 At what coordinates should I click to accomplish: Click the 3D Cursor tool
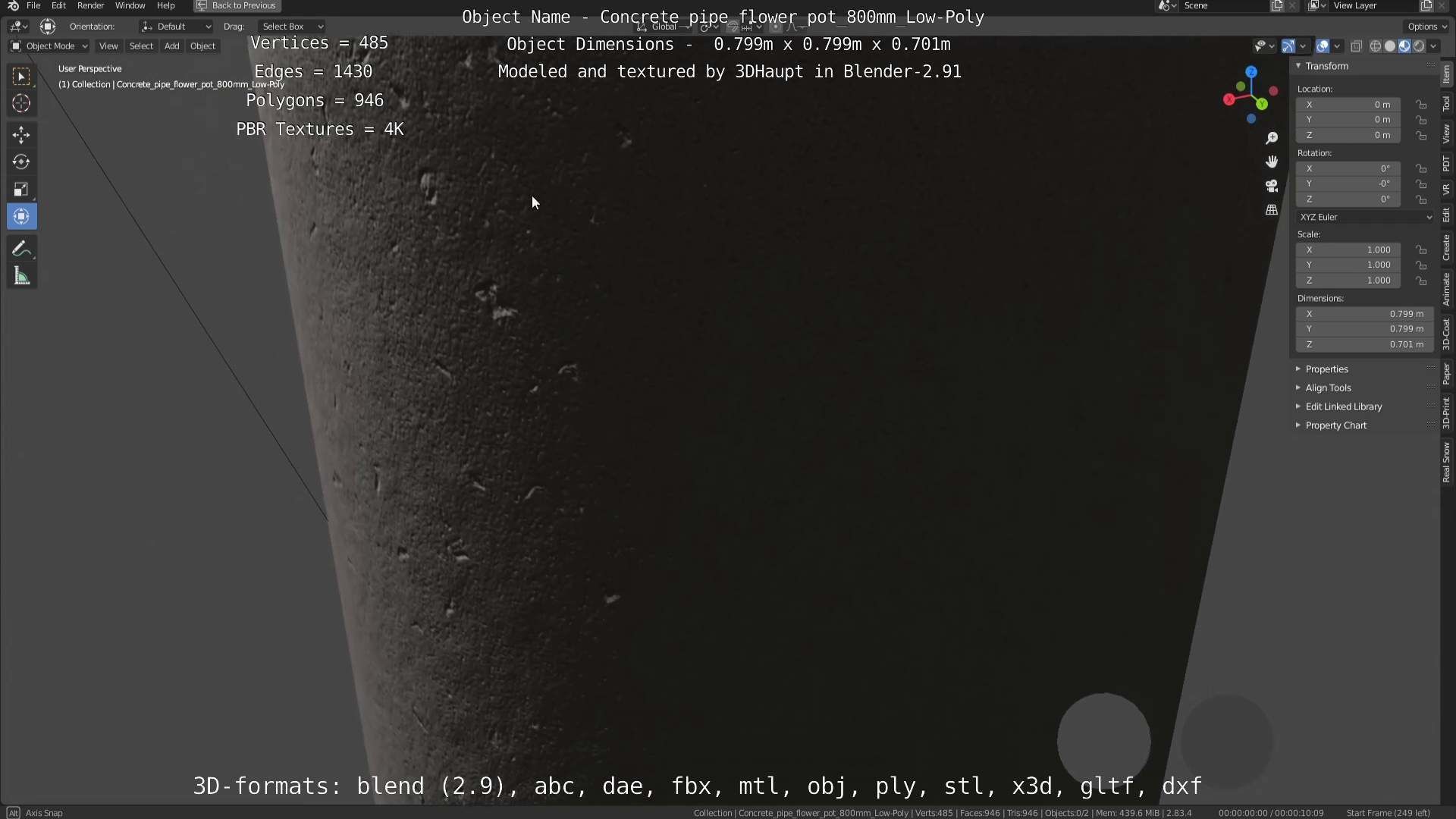coord(21,104)
